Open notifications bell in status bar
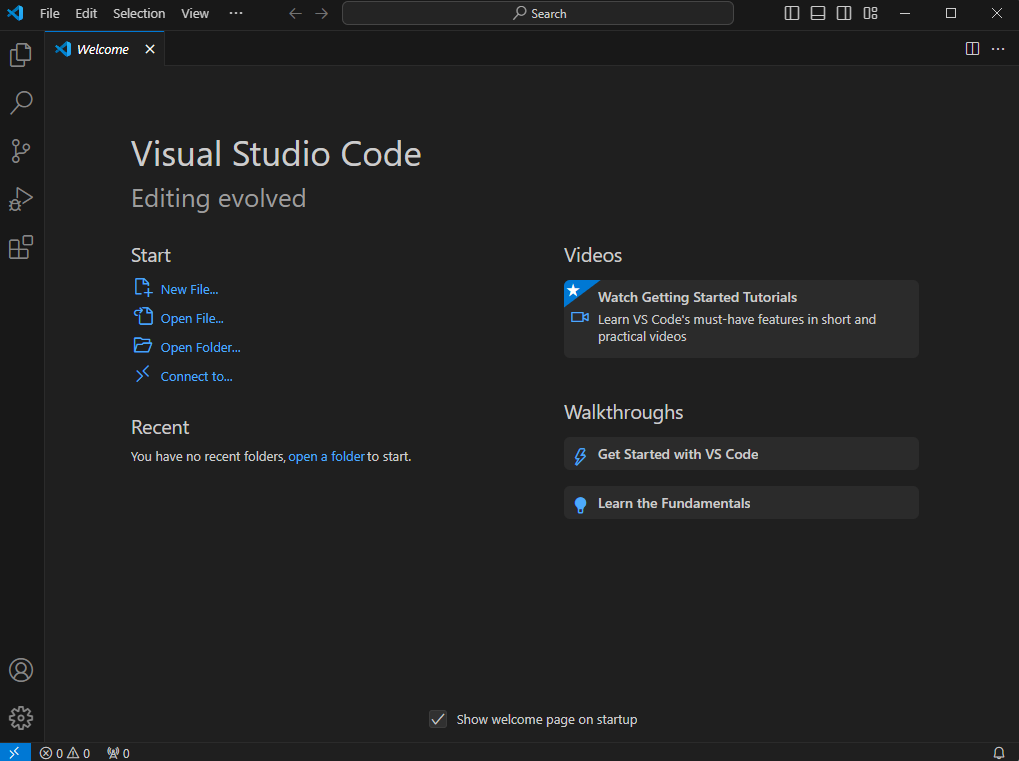 pyautogui.click(x=999, y=753)
